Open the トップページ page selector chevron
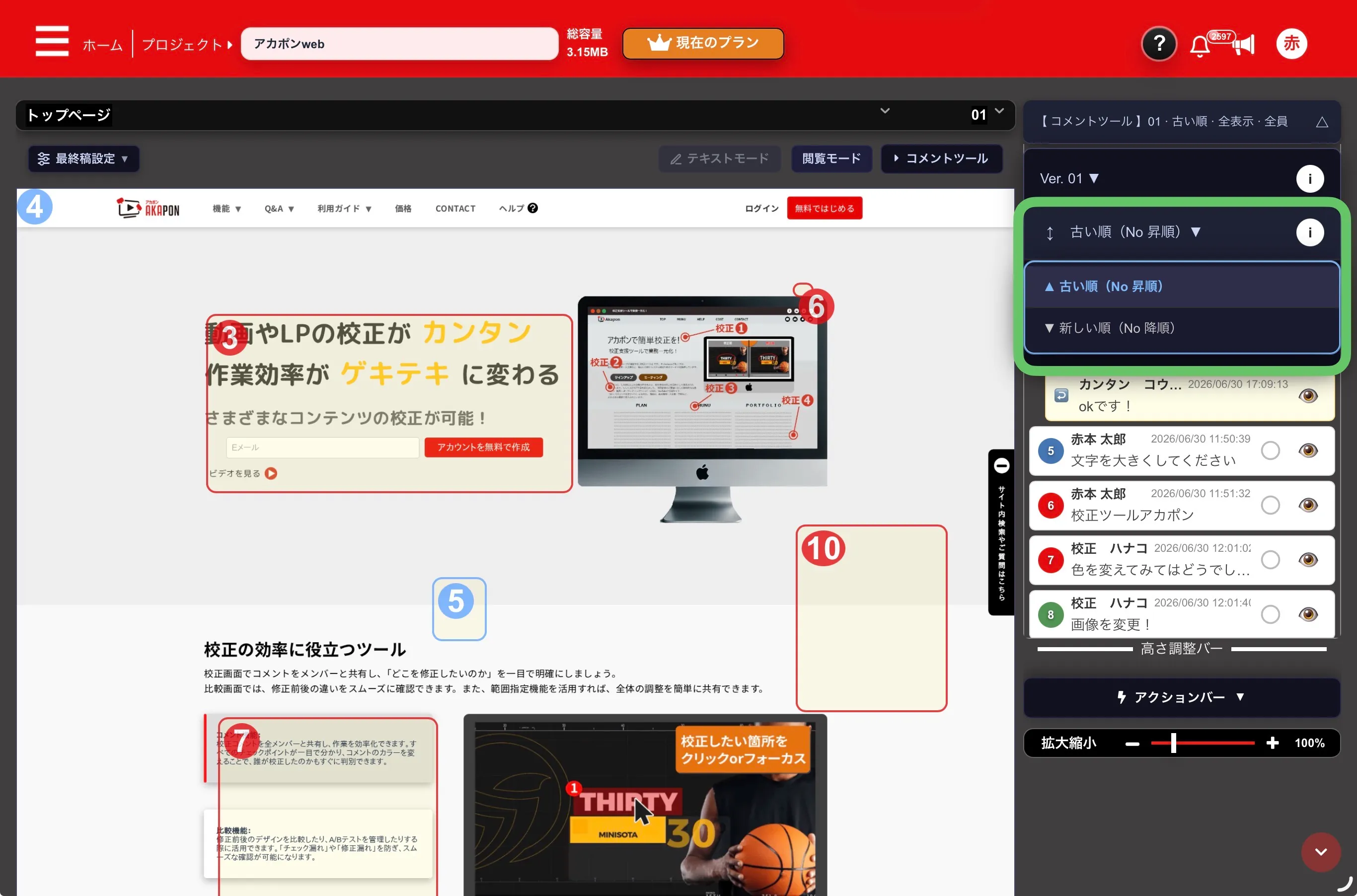 tap(885, 111)
